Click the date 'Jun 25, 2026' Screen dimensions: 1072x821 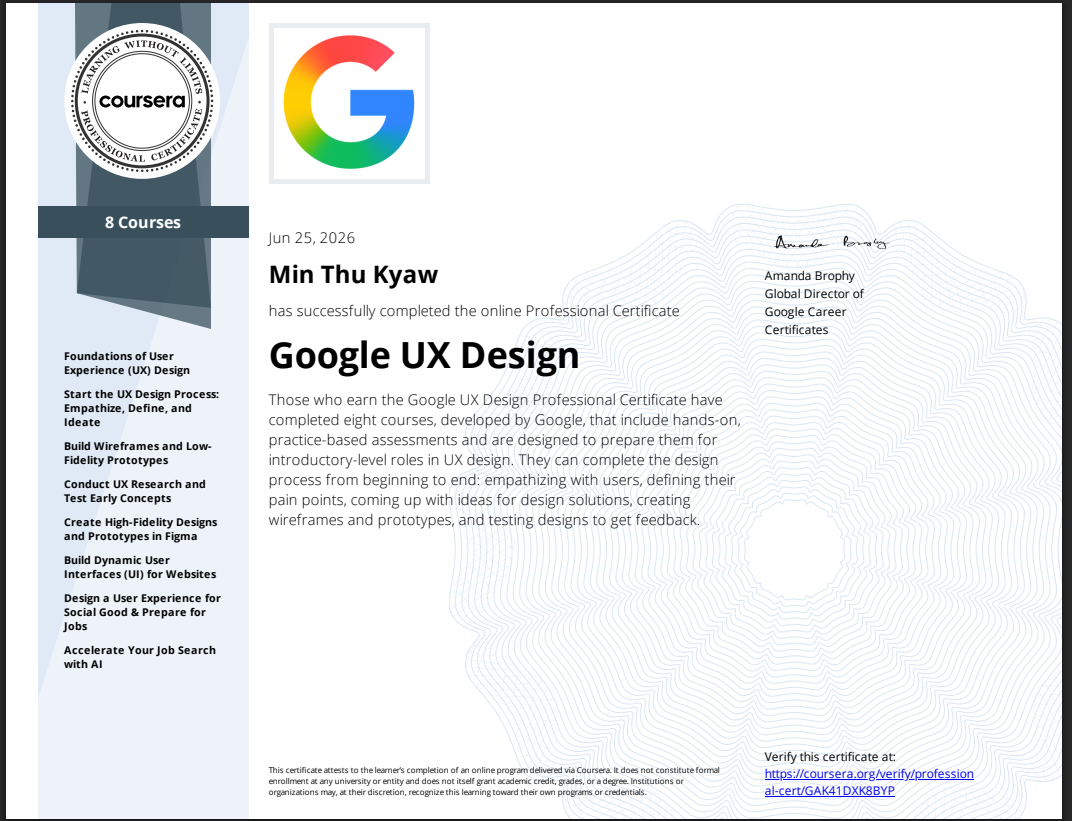[x=312, y=238]
